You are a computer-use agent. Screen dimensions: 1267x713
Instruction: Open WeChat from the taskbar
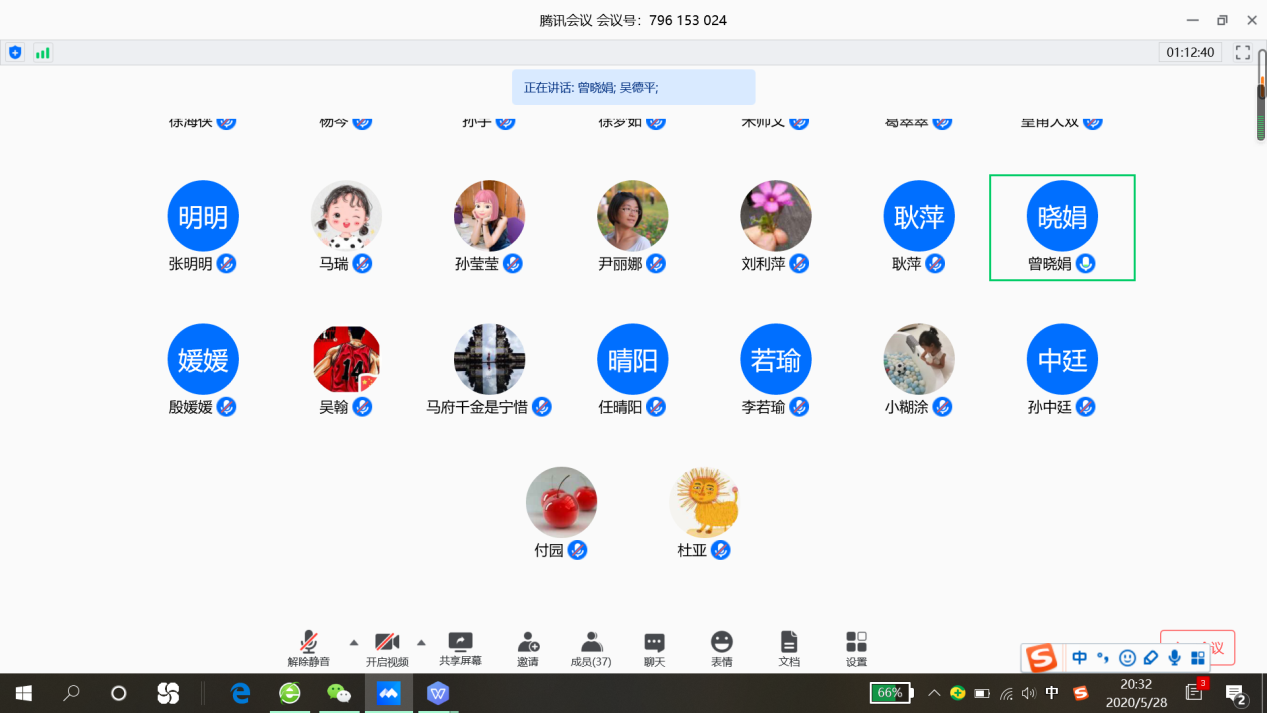pyautogui.click(x=339, y=693)
